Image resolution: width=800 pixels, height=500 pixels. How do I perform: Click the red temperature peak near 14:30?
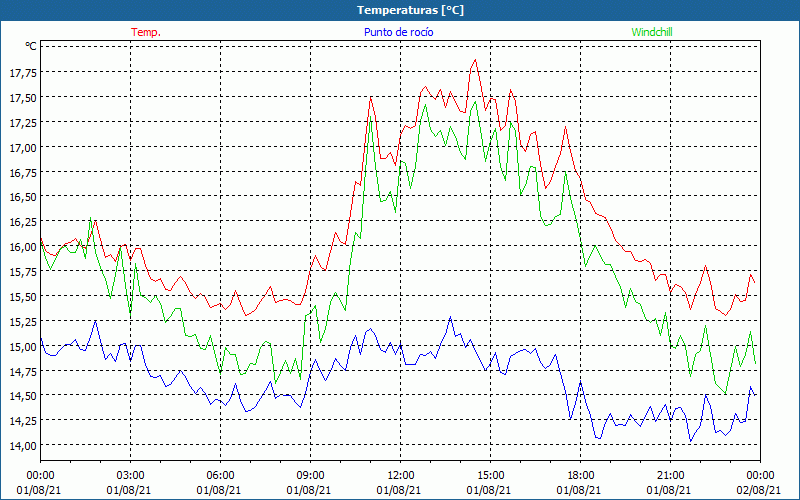475,60
